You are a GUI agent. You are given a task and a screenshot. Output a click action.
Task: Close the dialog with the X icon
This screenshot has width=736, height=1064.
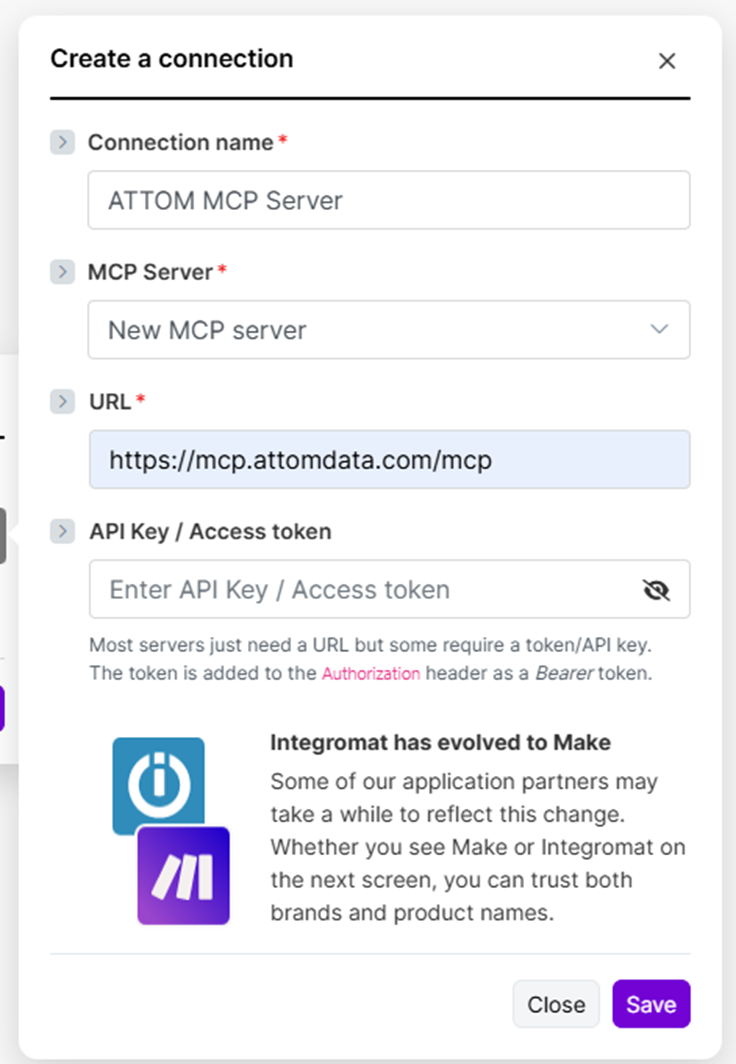point(667,61)
